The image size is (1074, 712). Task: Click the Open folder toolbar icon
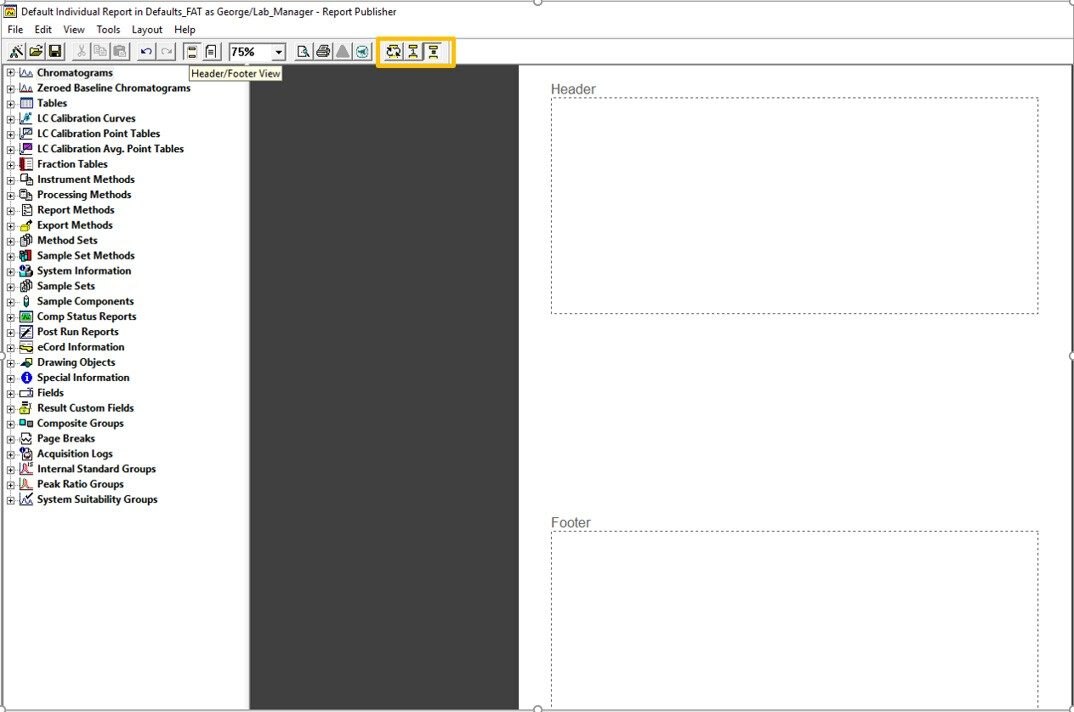[36, 51]
